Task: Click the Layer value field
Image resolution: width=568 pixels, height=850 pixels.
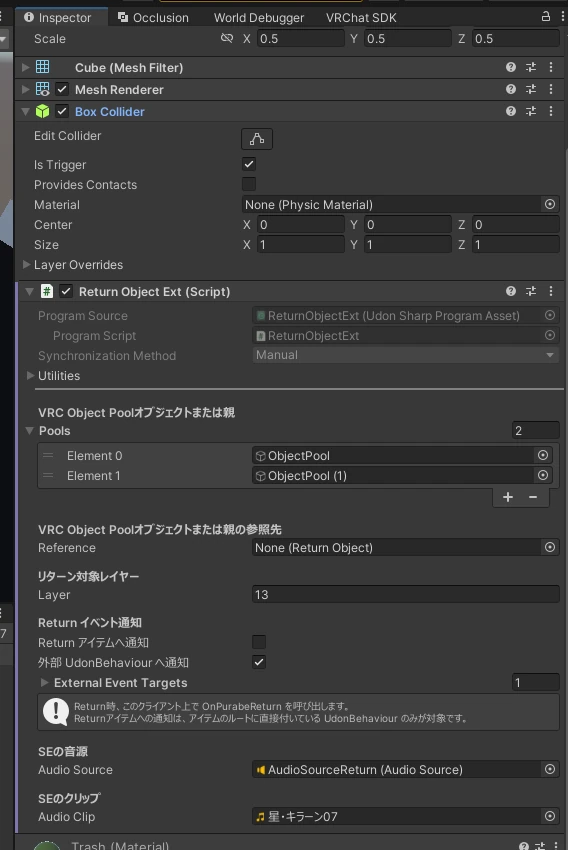Action: pos(405,595)
